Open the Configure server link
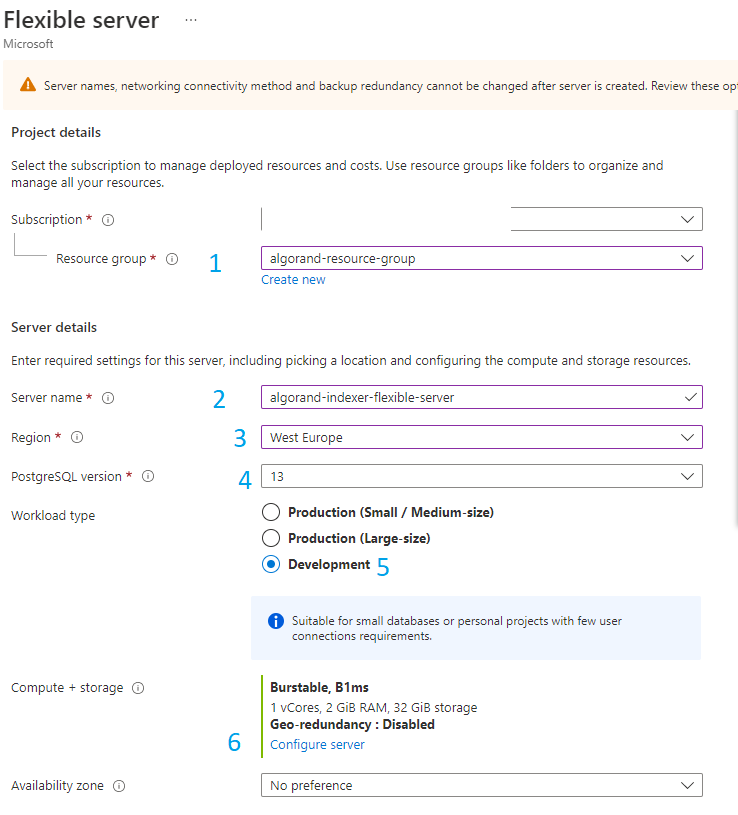 pos(317,744)
